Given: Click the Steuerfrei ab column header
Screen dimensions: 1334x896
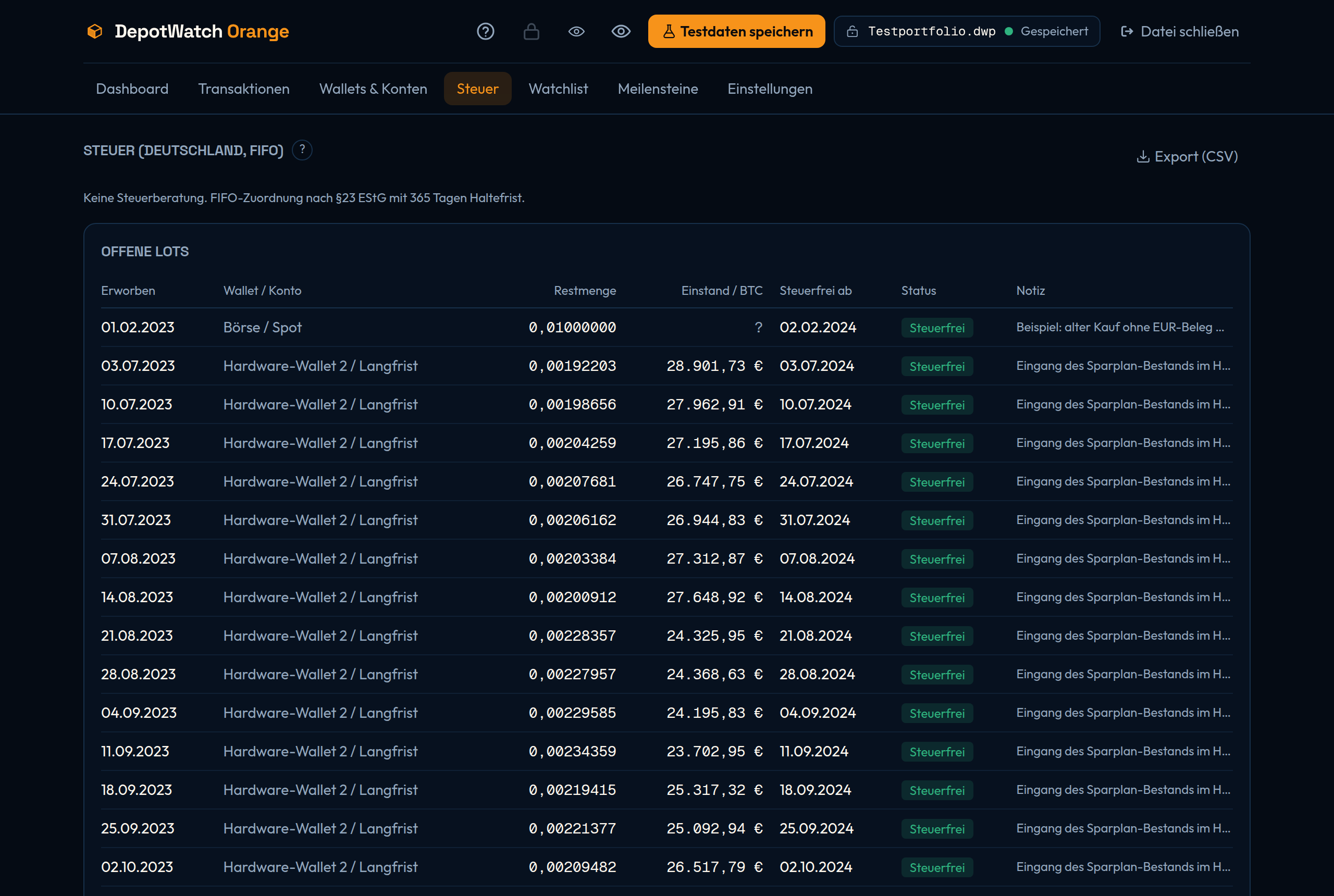Looking at the screenshot, I should click(816, 291).
